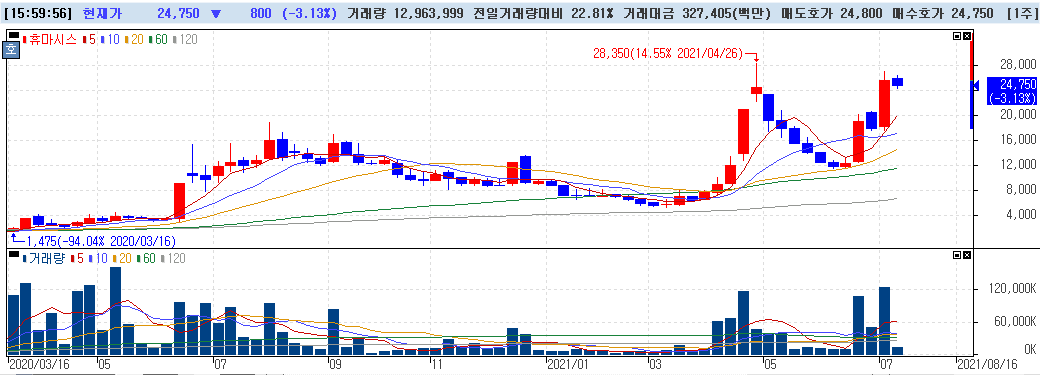This screenshot has height=375, width=1040.
Task: Click the '11' month label on date axis
Action: [x=436, y=364]
